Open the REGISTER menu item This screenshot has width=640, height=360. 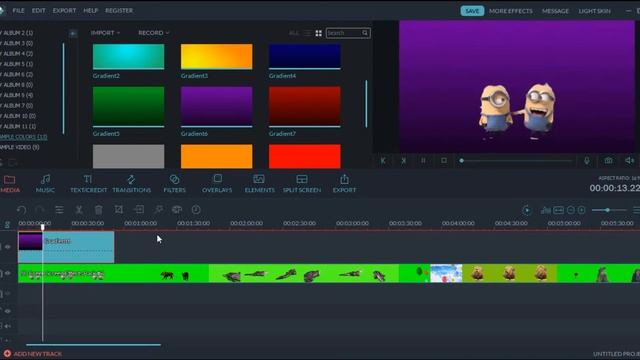(119, 11)
